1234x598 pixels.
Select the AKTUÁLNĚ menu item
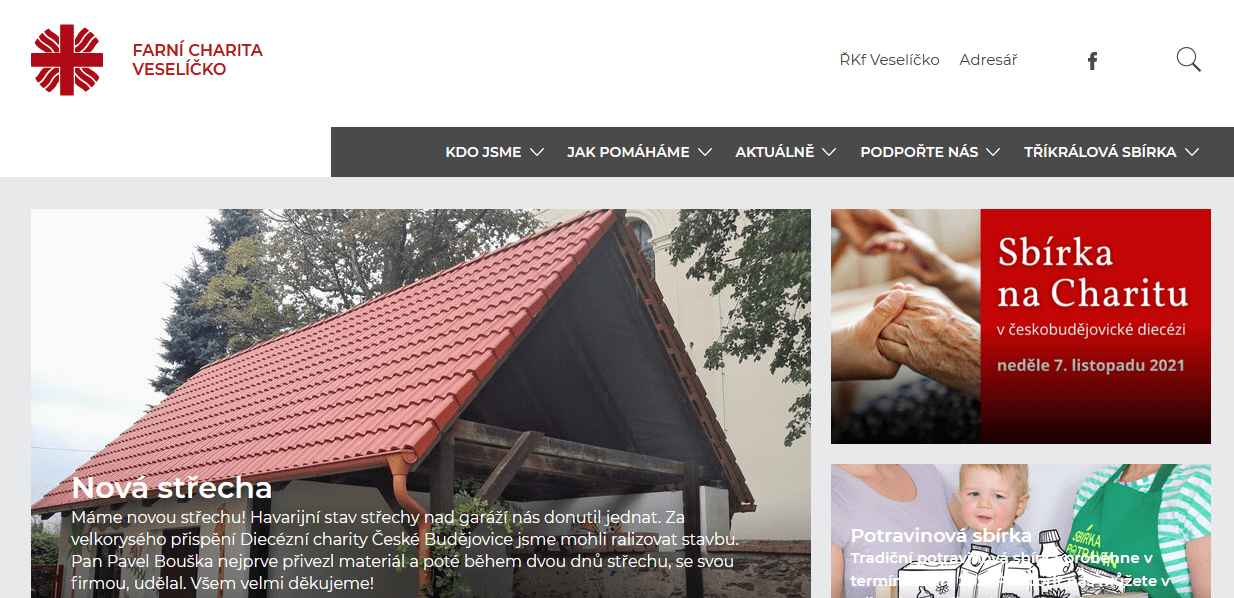tap(775, 152)
